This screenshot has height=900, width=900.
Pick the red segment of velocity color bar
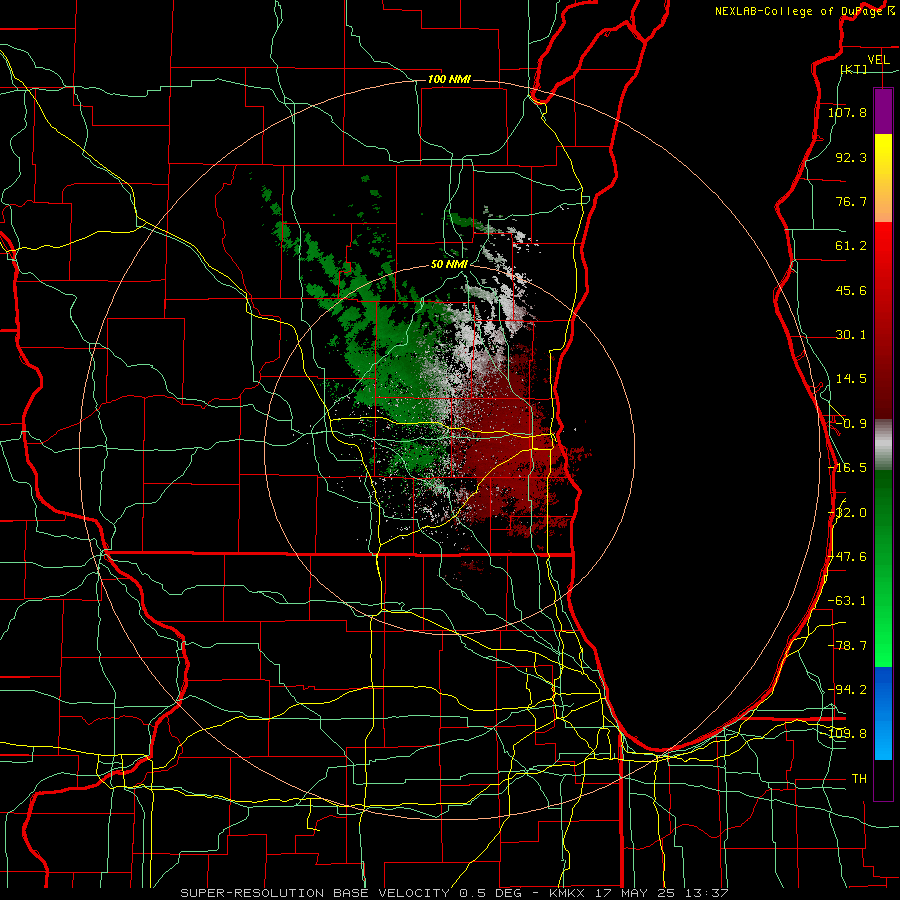[x=883, y=320]
